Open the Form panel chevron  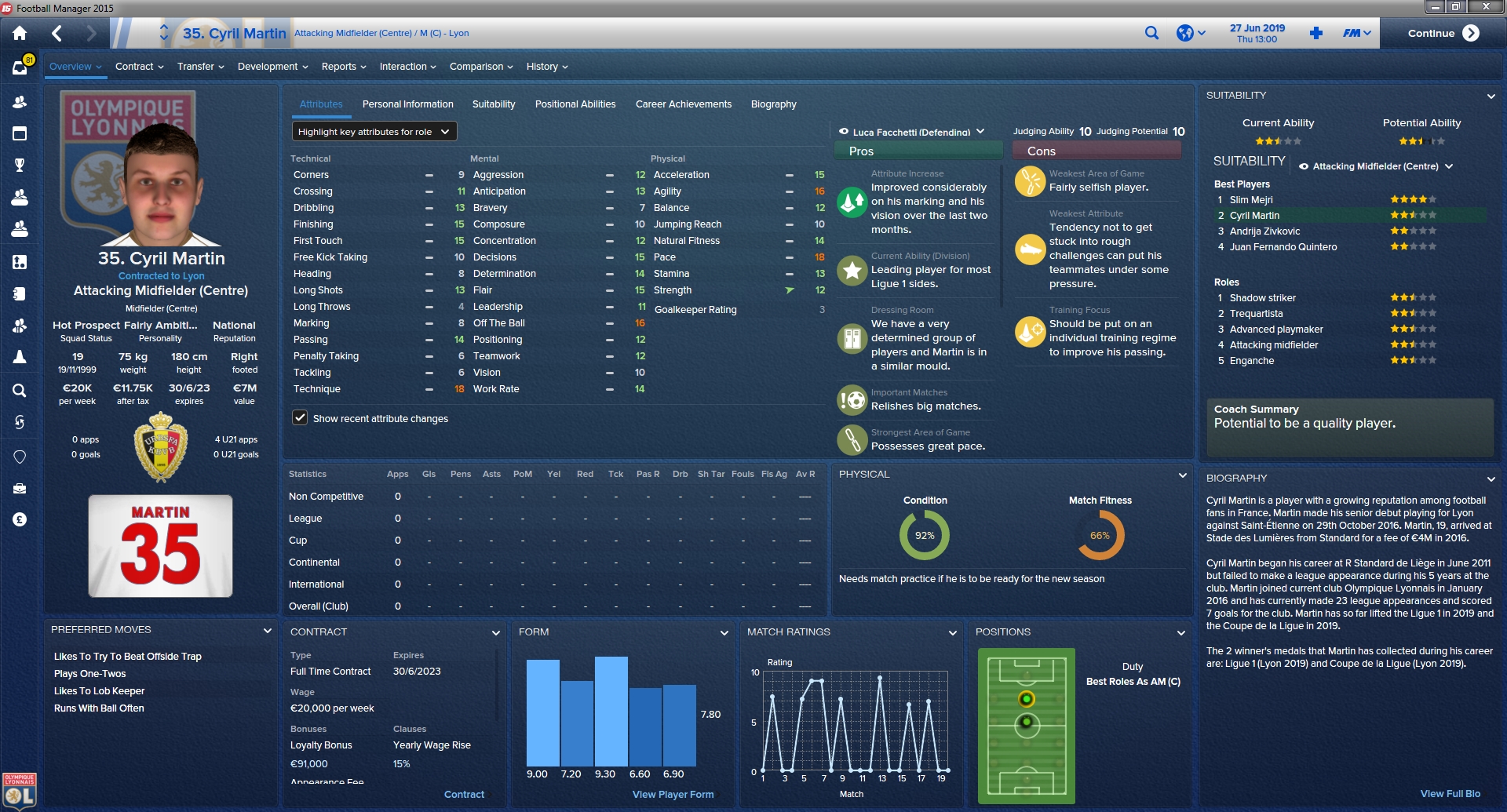pos(724,633)
